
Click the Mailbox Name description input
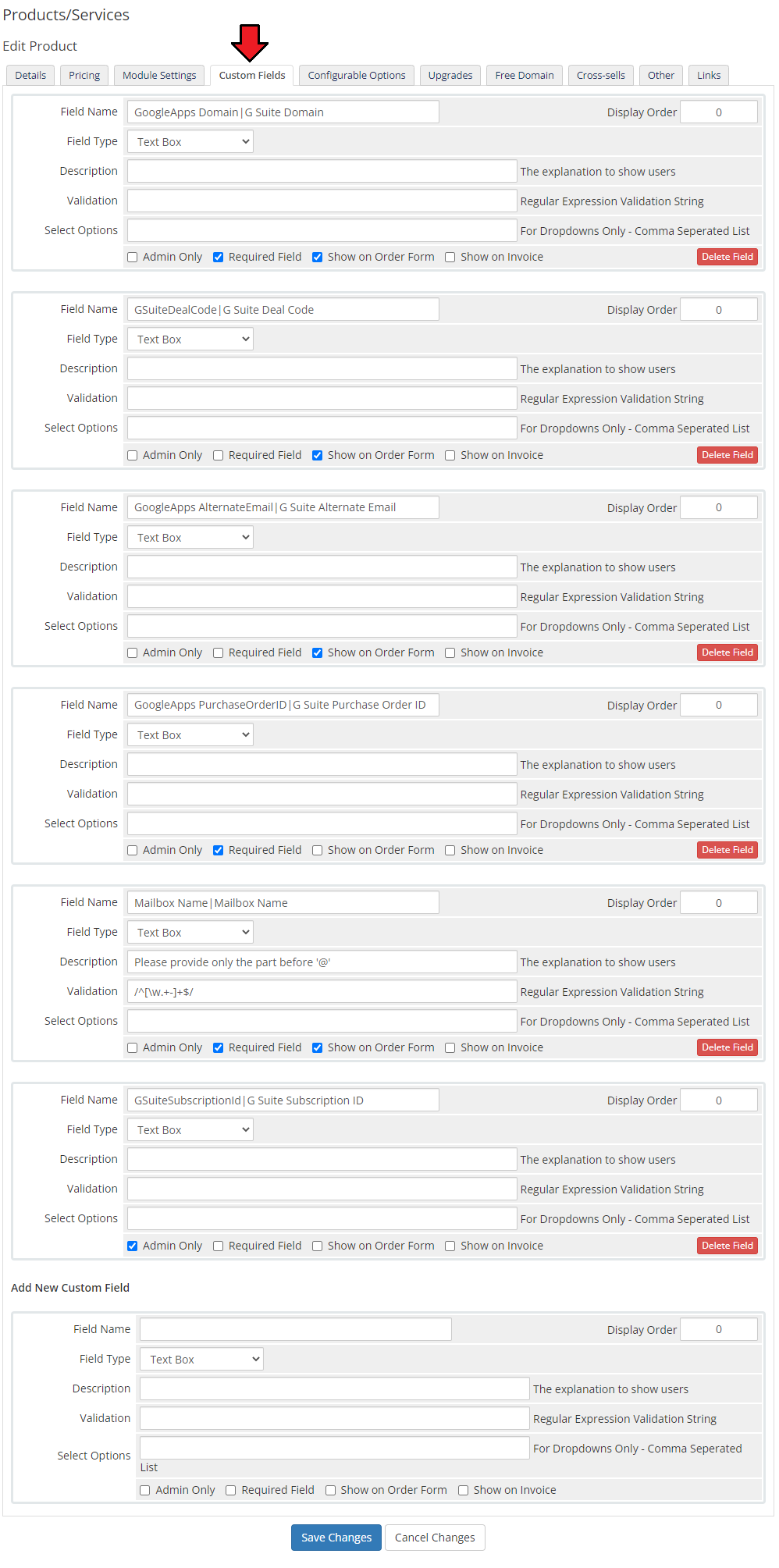pyautogui.click(x=322, y=962)
